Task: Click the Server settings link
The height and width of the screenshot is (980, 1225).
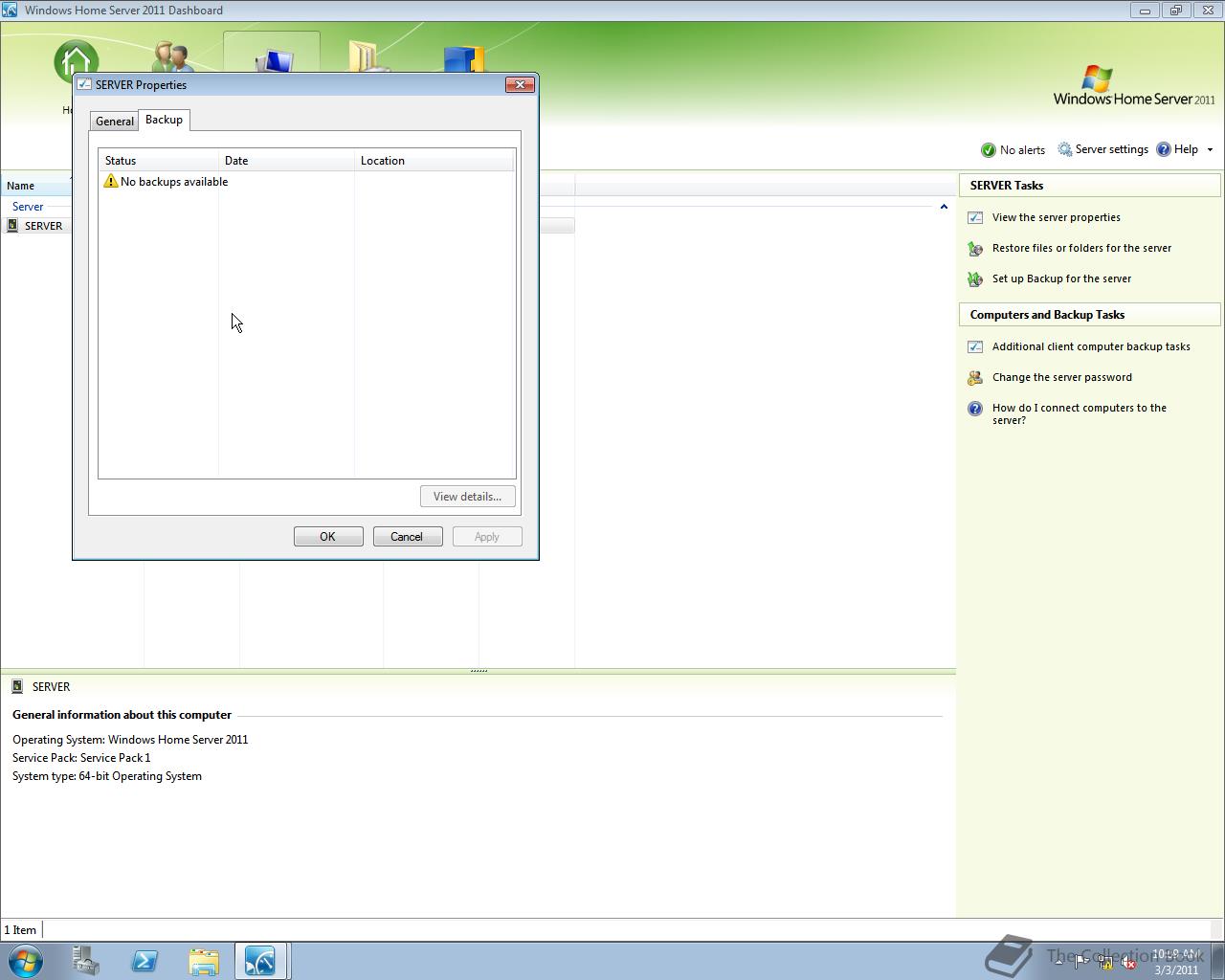Action: pyautogui.click(x=1111, y=149)
